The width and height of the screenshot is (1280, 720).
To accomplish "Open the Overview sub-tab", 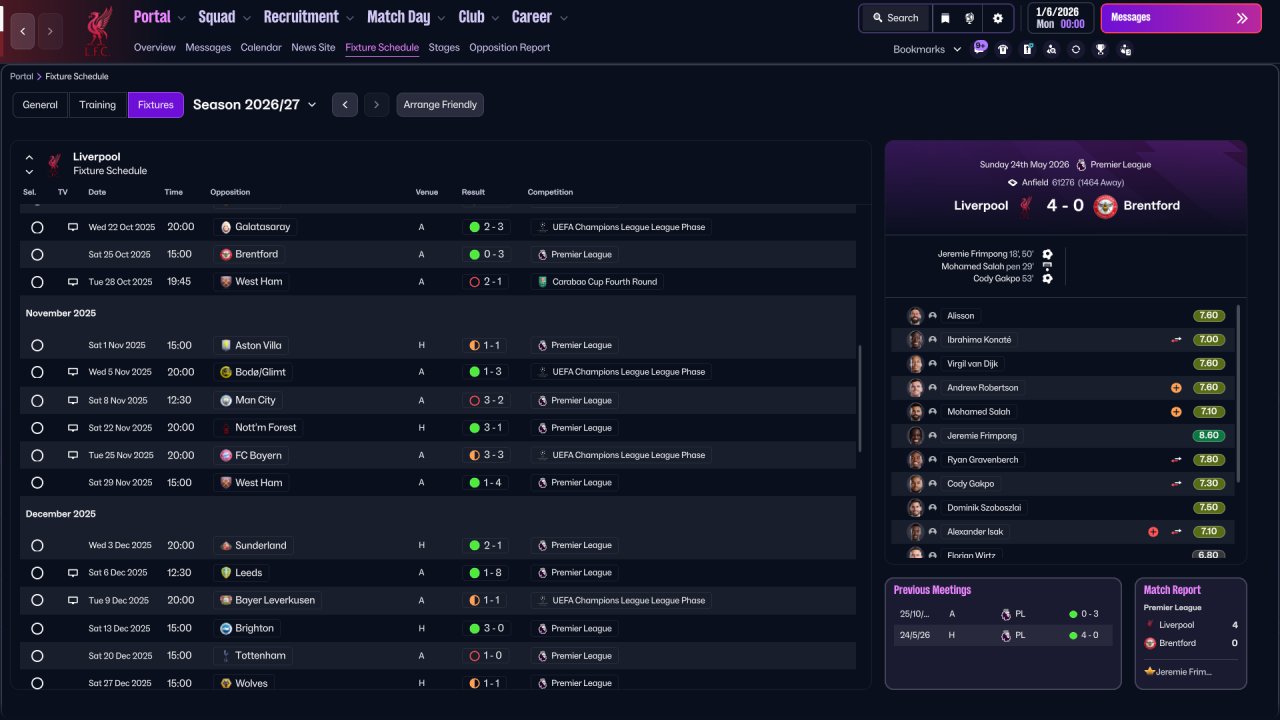I will click(x=154, y=48).
